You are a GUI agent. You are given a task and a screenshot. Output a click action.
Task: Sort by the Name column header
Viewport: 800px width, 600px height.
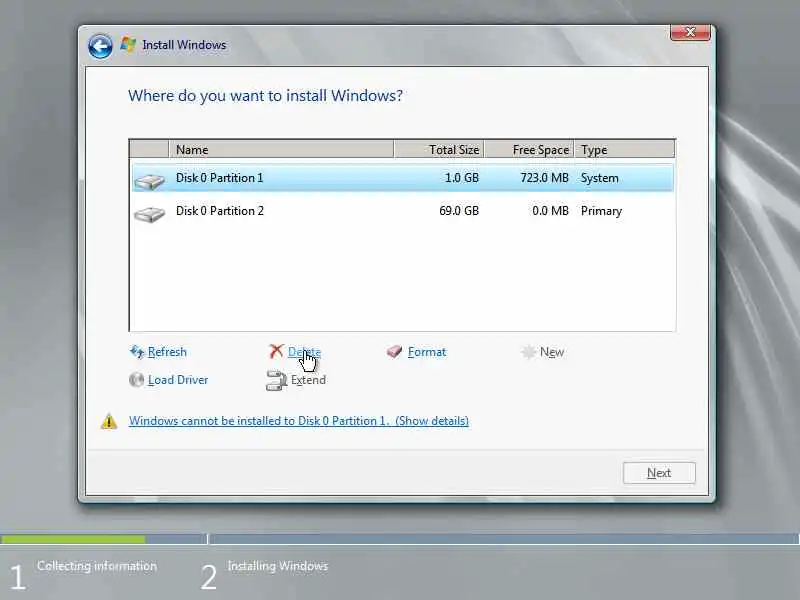coord(281,149)
